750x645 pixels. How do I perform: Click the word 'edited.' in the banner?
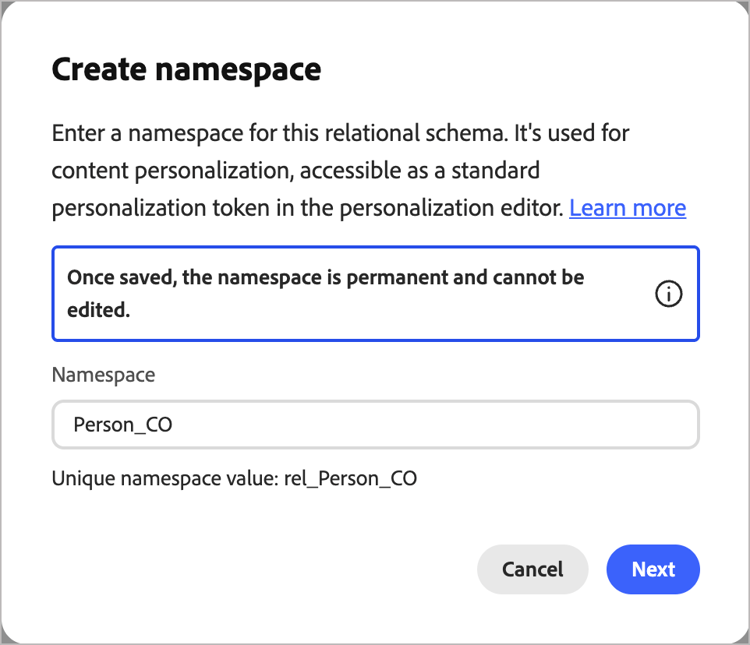99,311
